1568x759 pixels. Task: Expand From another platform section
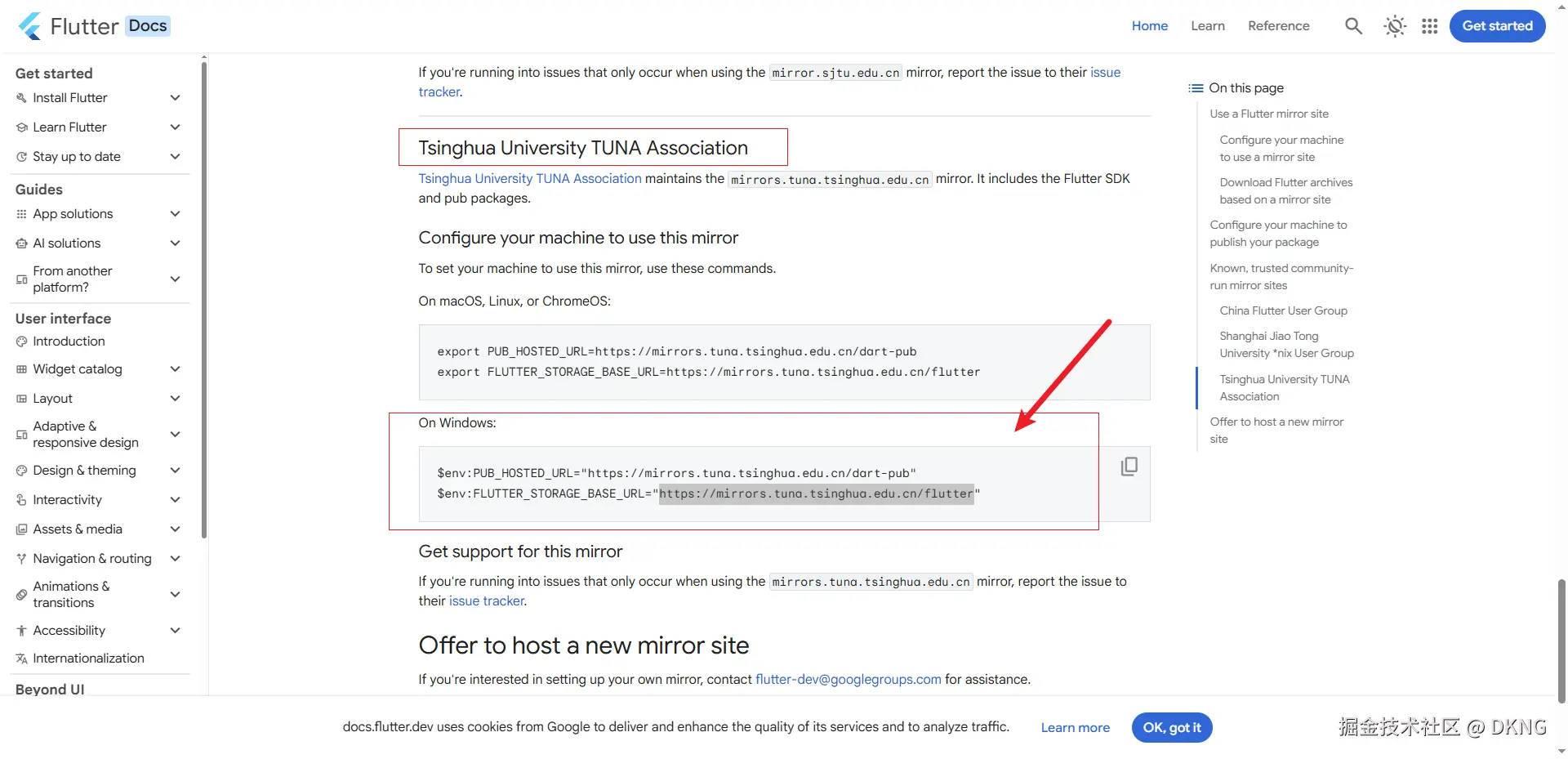(175, 279)
